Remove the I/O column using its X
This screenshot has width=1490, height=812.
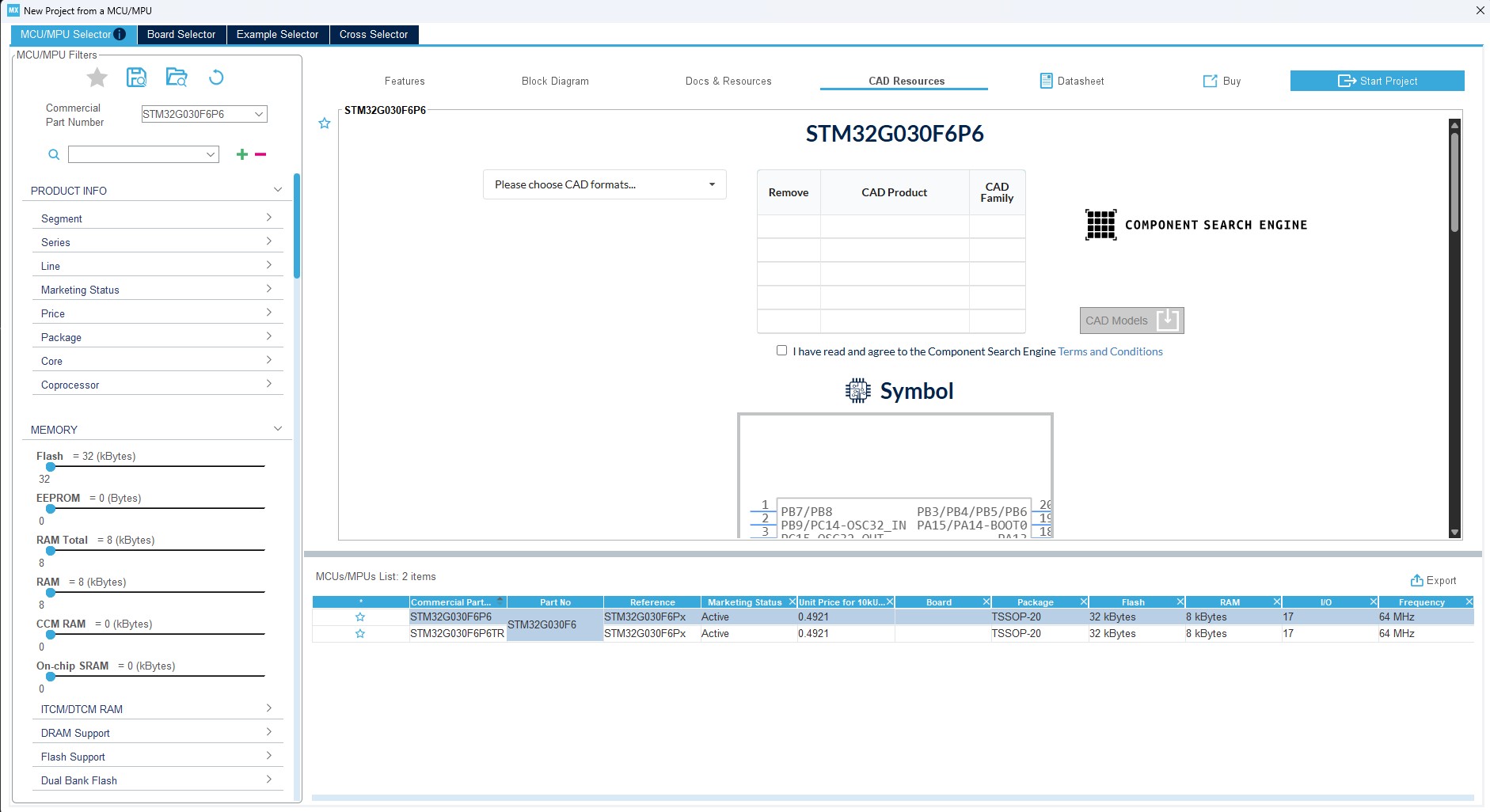[1374, 602]
